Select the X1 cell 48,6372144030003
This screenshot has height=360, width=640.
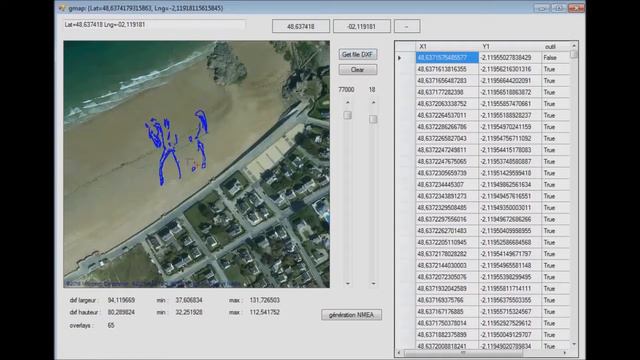click(x=447, y=265)
